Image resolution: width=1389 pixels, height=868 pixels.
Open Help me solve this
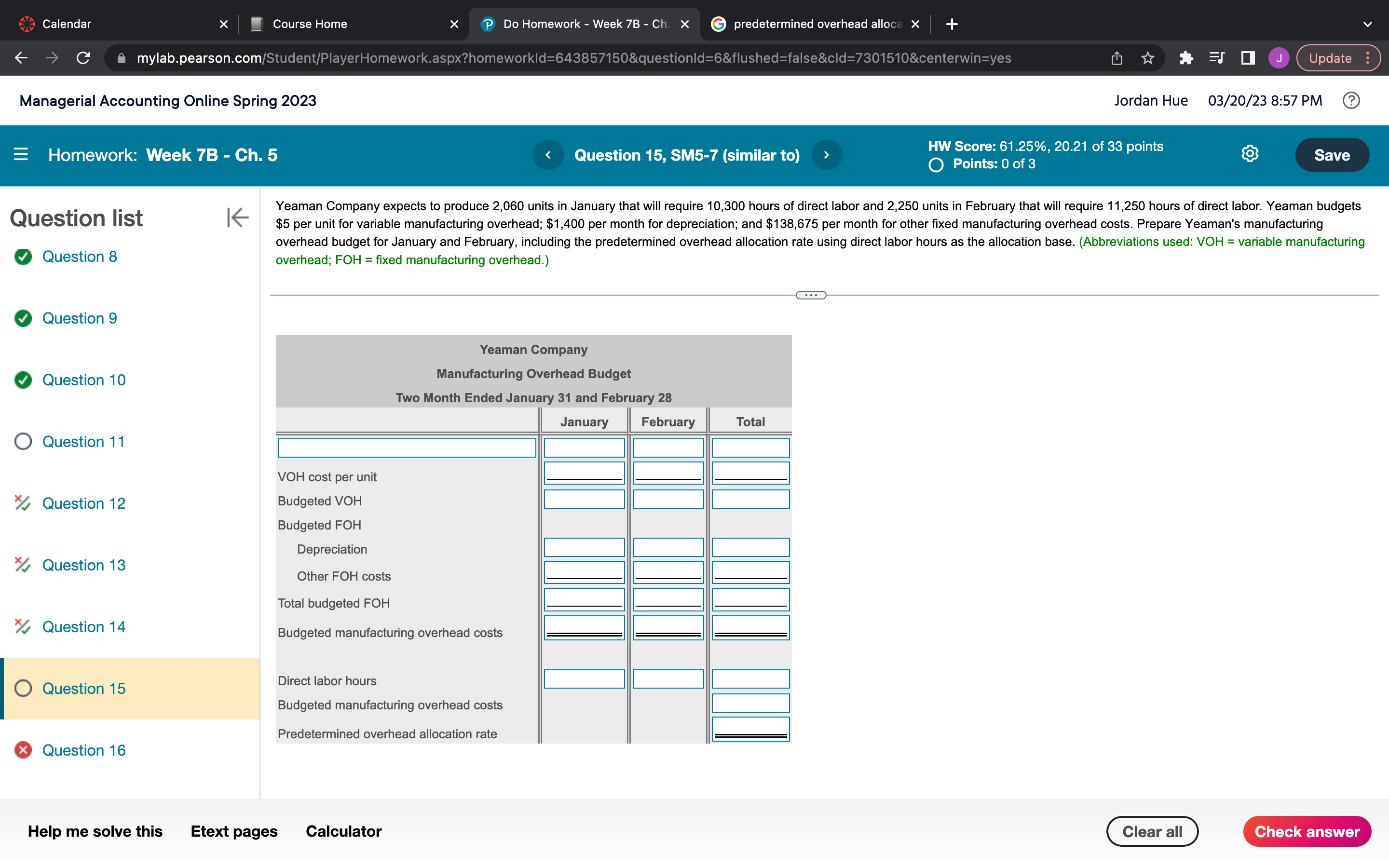tap(95, 831)
